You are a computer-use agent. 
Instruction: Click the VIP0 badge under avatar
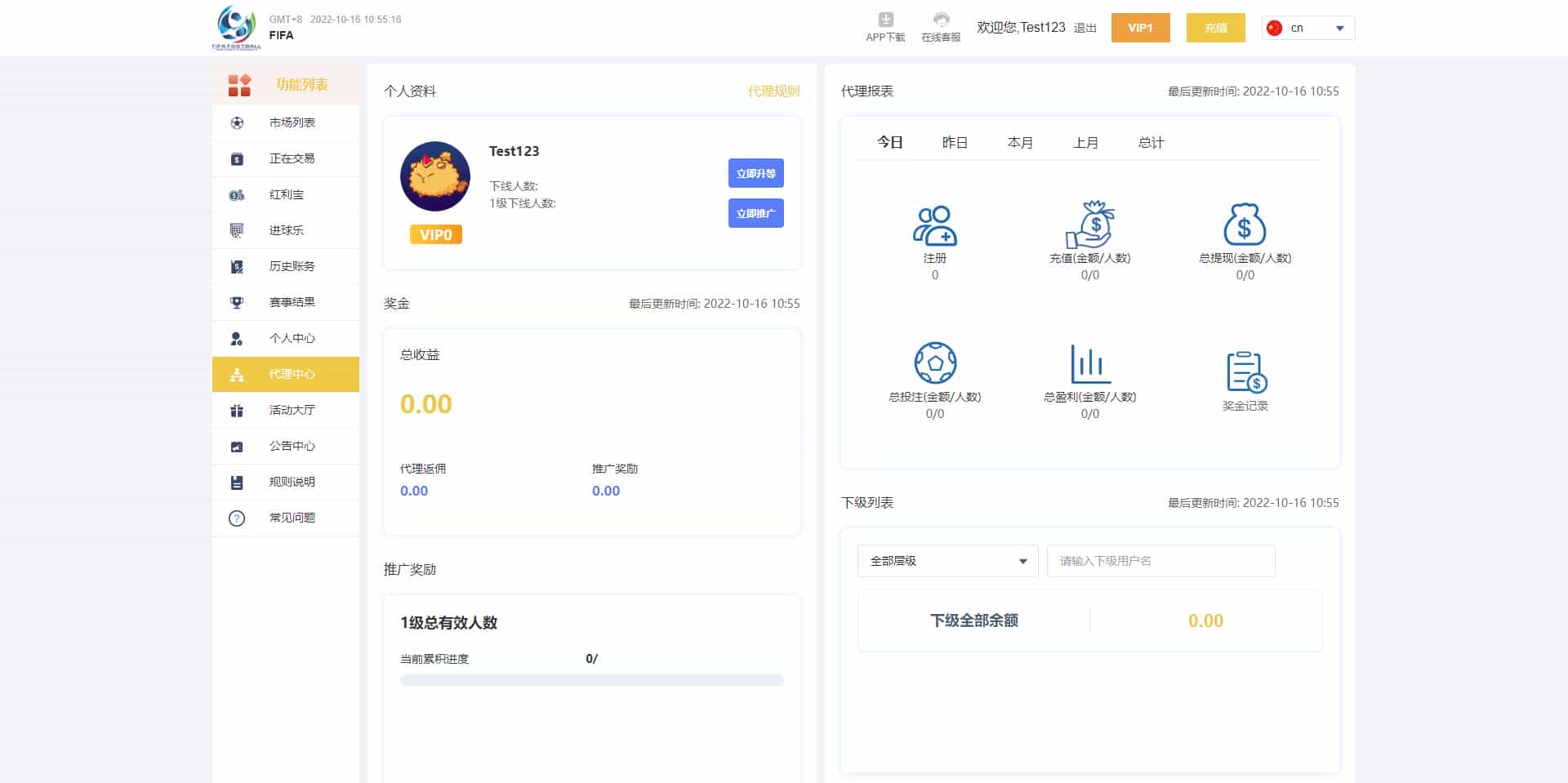436,235
